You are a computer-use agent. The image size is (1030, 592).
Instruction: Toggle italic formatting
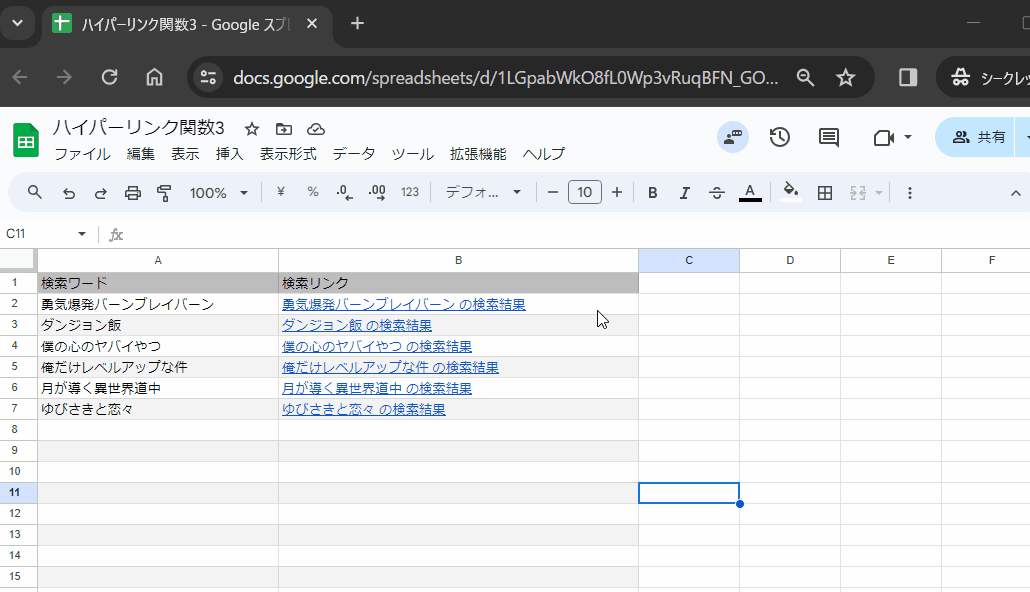click(x=684, y=193)
